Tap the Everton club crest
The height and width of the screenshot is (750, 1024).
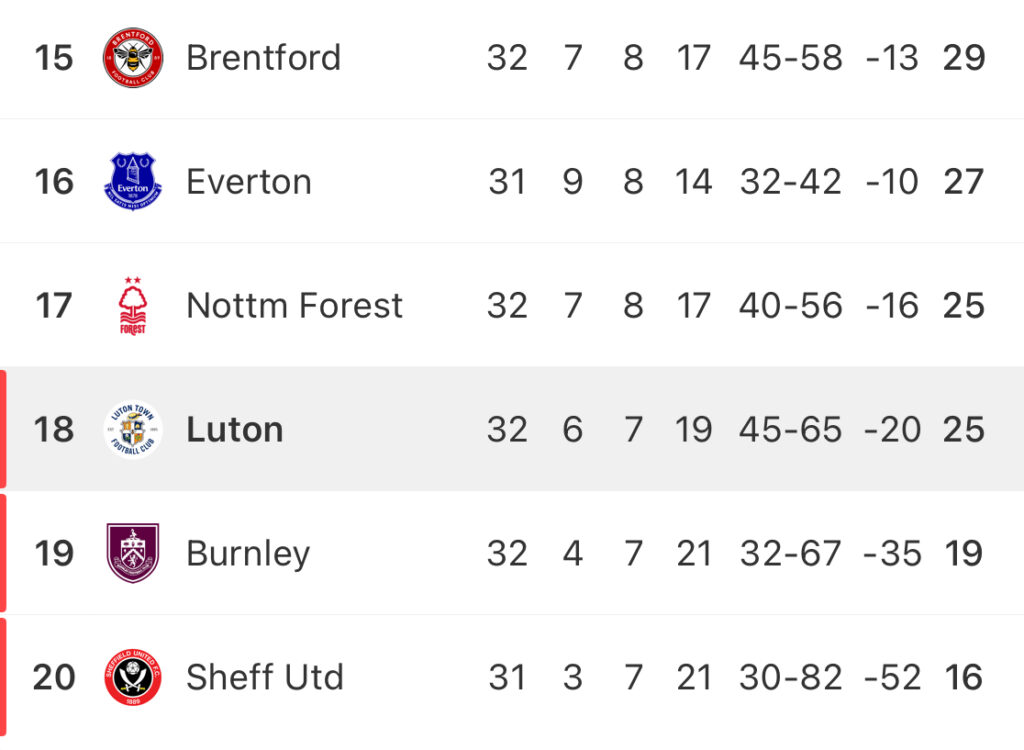pos(133,182)
